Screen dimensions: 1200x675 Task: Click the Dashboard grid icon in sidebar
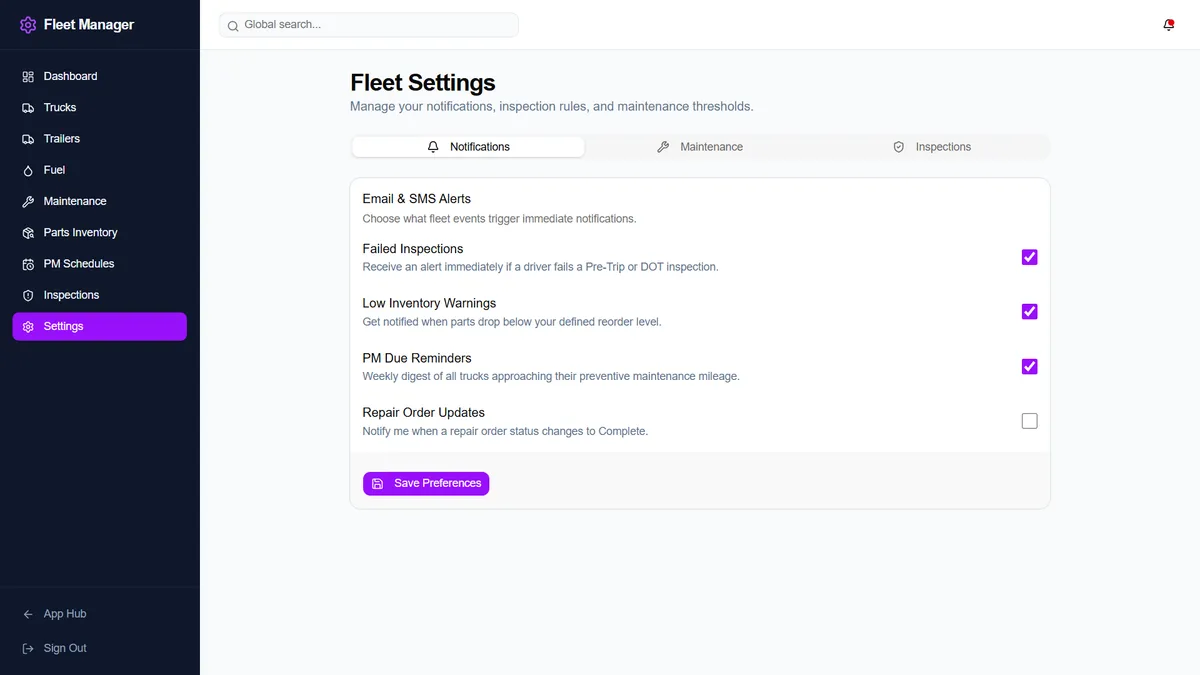pos(28,76)
